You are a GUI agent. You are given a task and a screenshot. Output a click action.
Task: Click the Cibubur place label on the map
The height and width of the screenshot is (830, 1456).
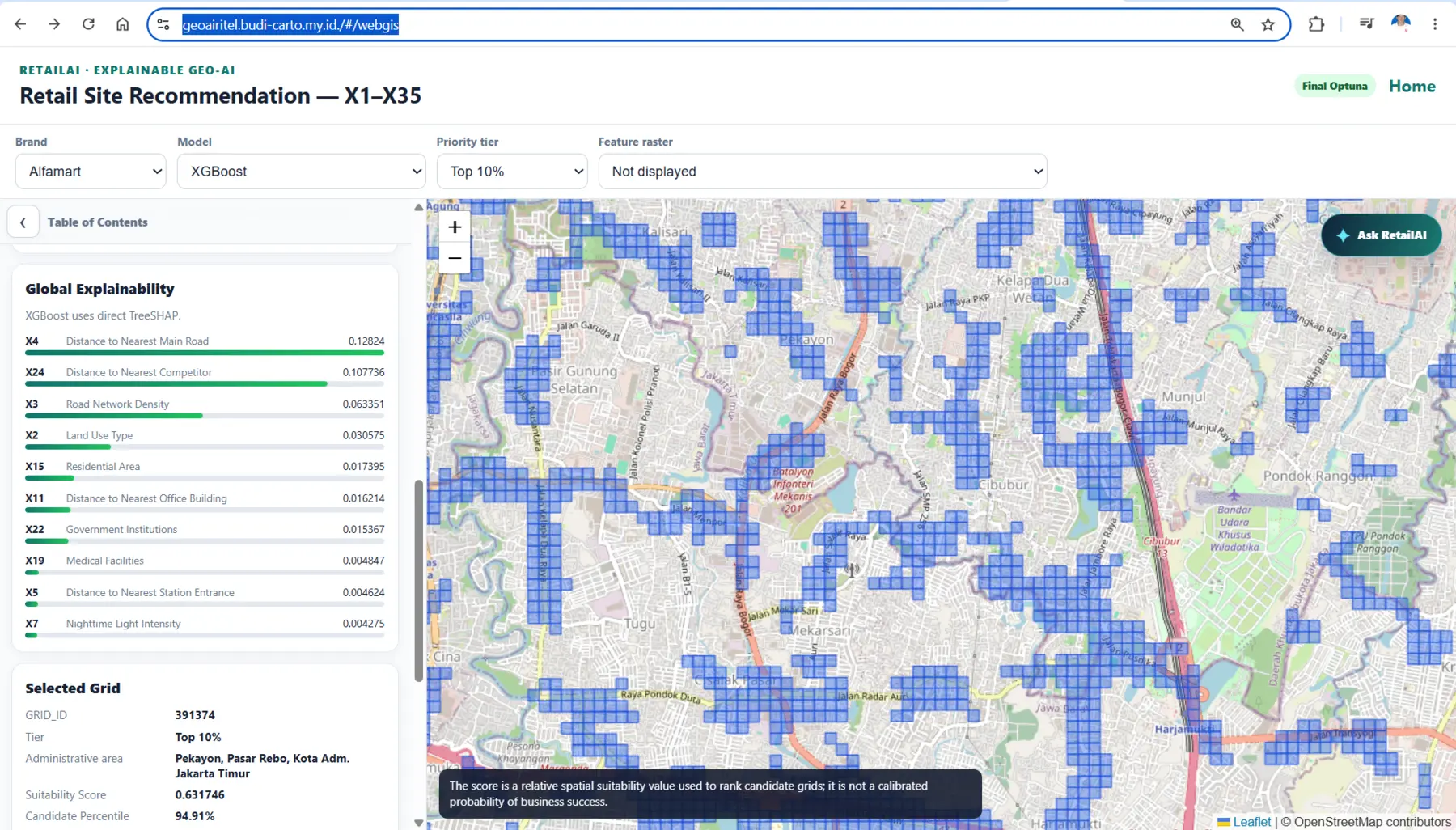click(1004, 485)
